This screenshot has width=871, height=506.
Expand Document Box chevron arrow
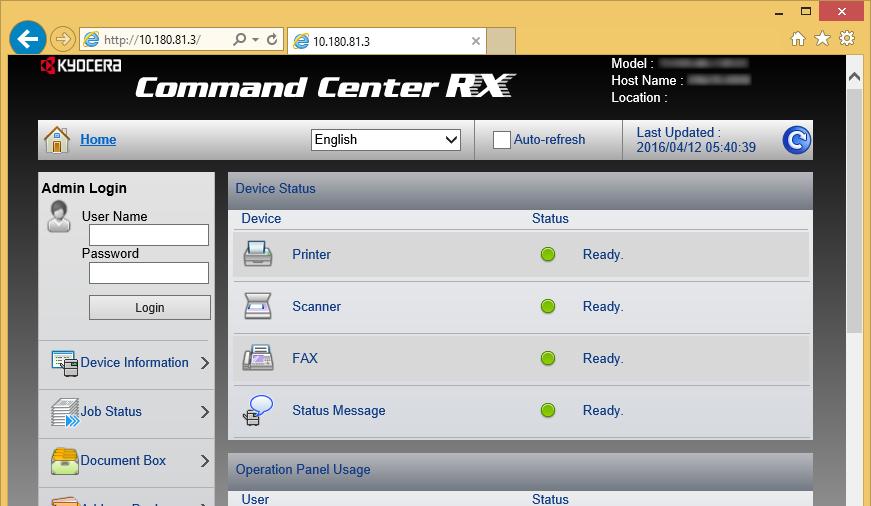(204, 461)
